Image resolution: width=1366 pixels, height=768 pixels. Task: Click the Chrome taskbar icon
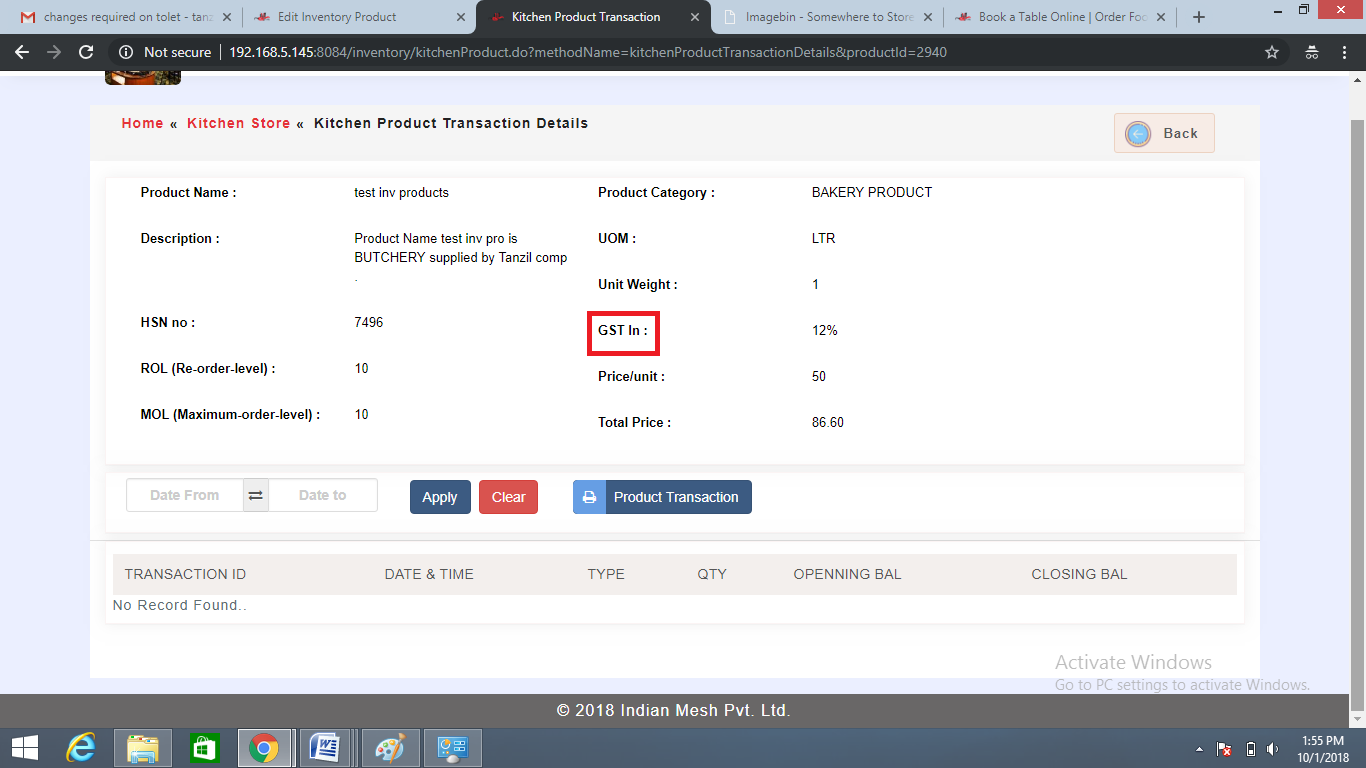pyautogui.click(x=264, y=748)
